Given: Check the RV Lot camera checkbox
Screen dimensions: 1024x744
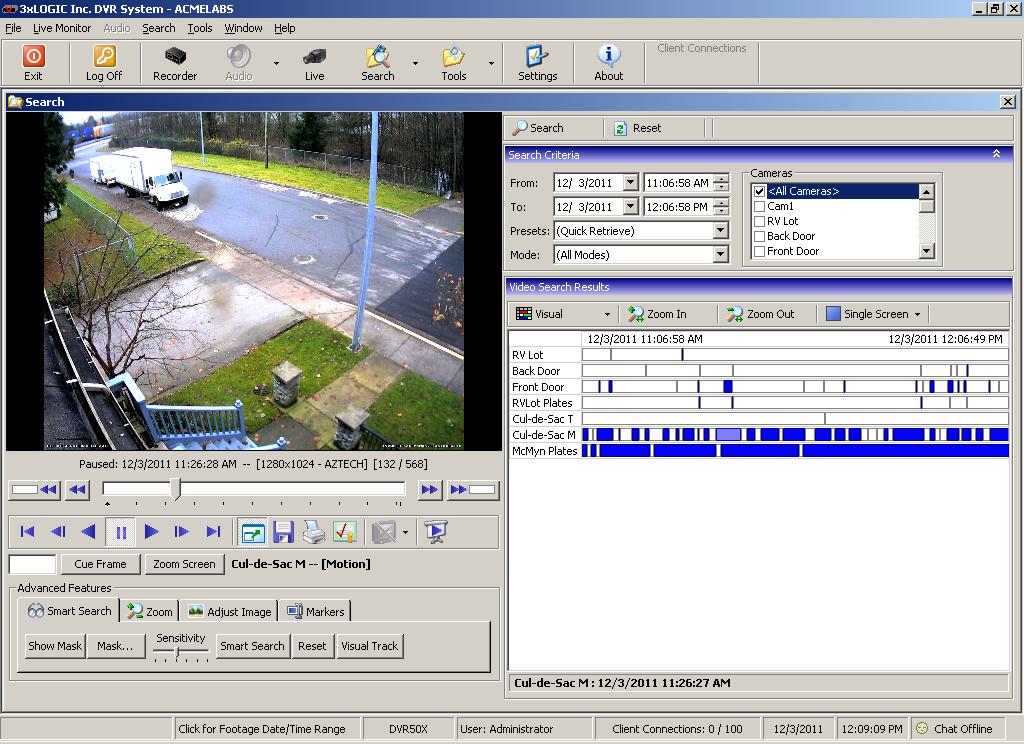Looking at the screenshot, I should click(760, 221).
